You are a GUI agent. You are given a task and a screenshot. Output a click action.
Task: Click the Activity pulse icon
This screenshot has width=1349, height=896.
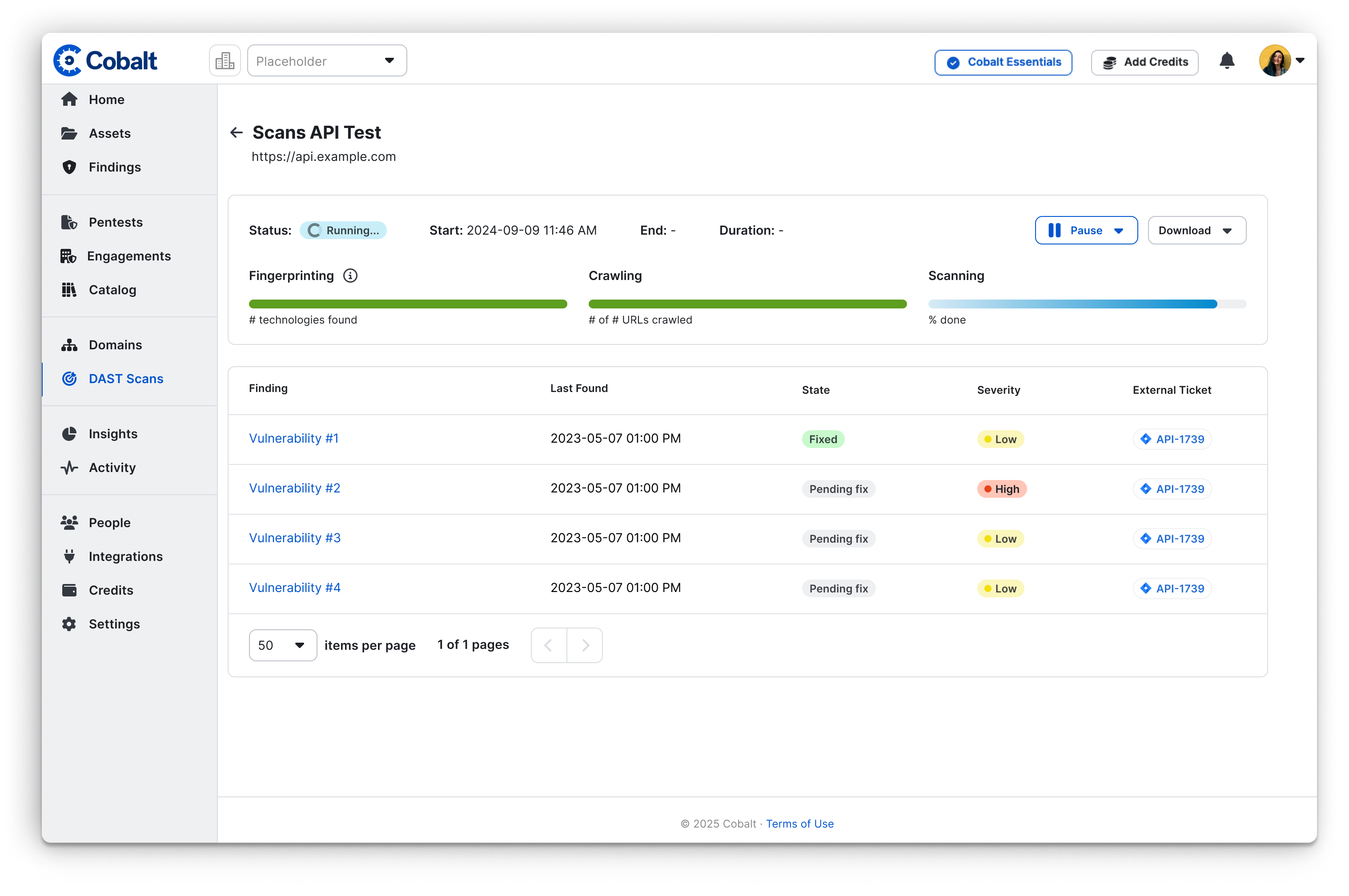point(69,468)
